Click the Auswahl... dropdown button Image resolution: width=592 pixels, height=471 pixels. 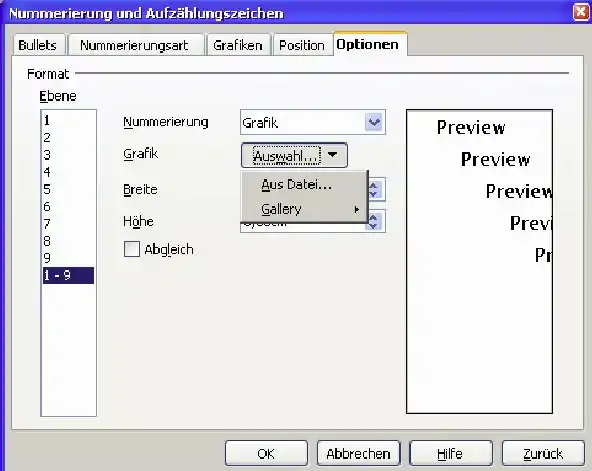pos(294,155)
